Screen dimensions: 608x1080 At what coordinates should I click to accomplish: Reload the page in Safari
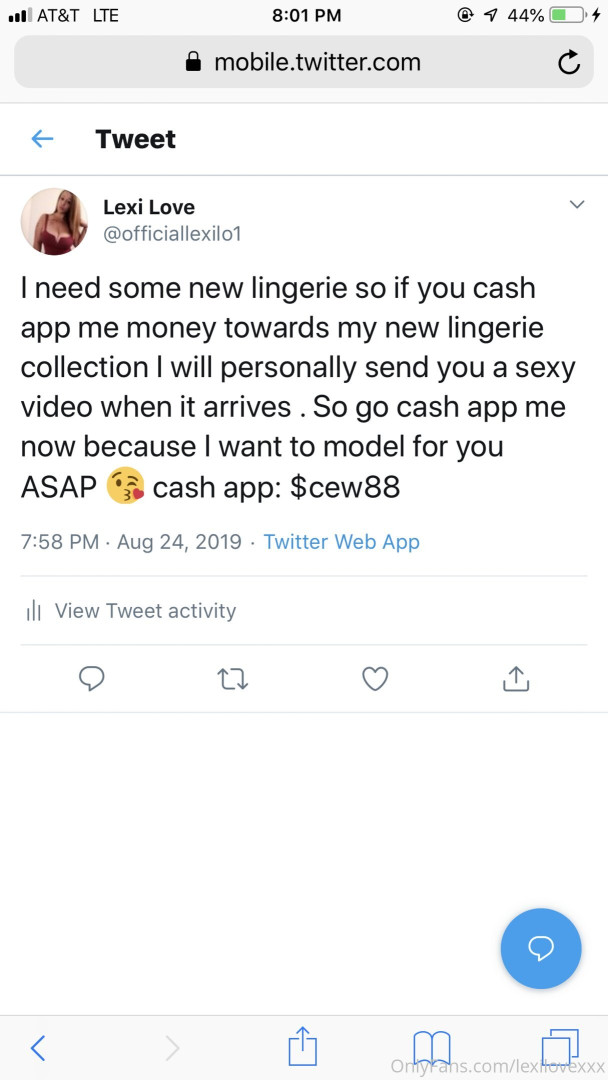[568, 64]
